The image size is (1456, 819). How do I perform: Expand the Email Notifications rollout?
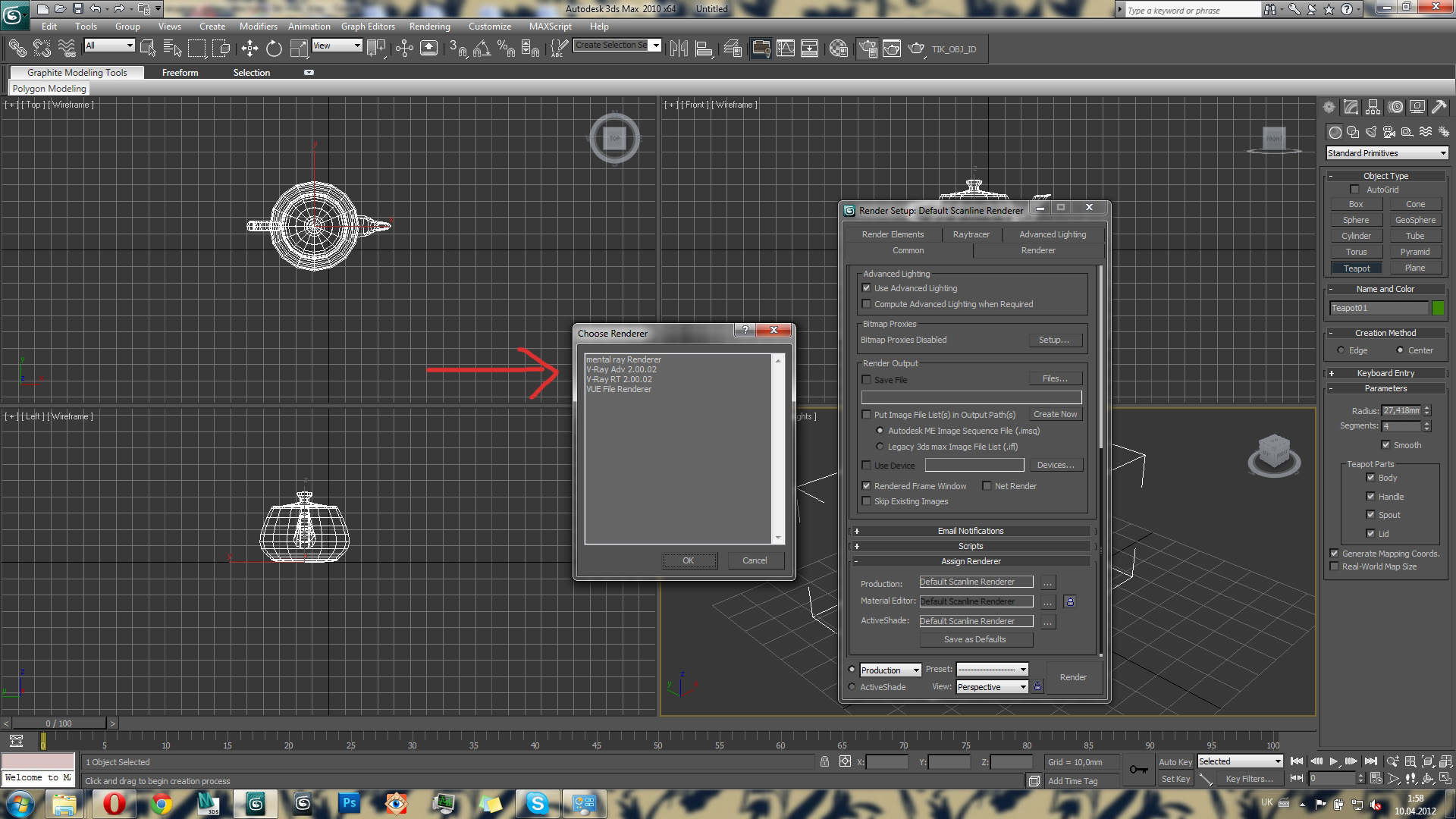click(971, 531)
